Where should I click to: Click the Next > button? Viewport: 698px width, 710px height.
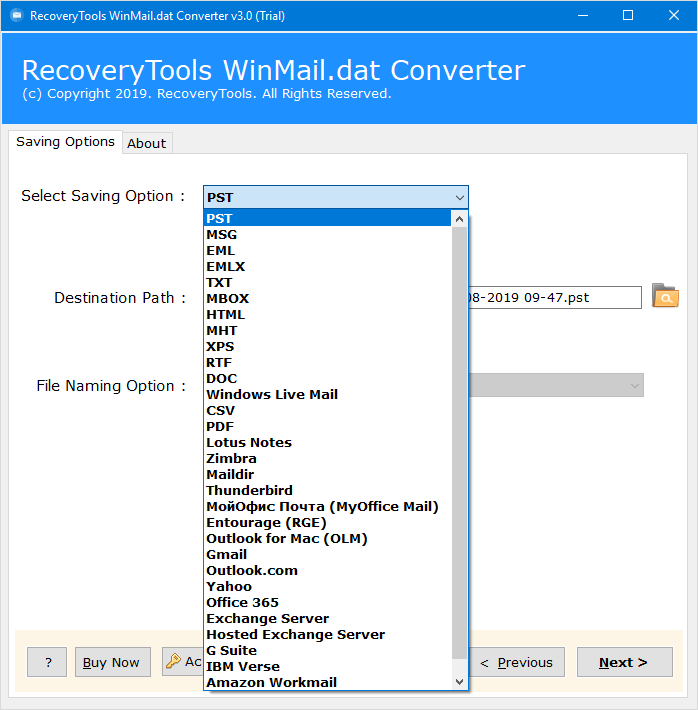pyautogui.click(x=624, y=662)
